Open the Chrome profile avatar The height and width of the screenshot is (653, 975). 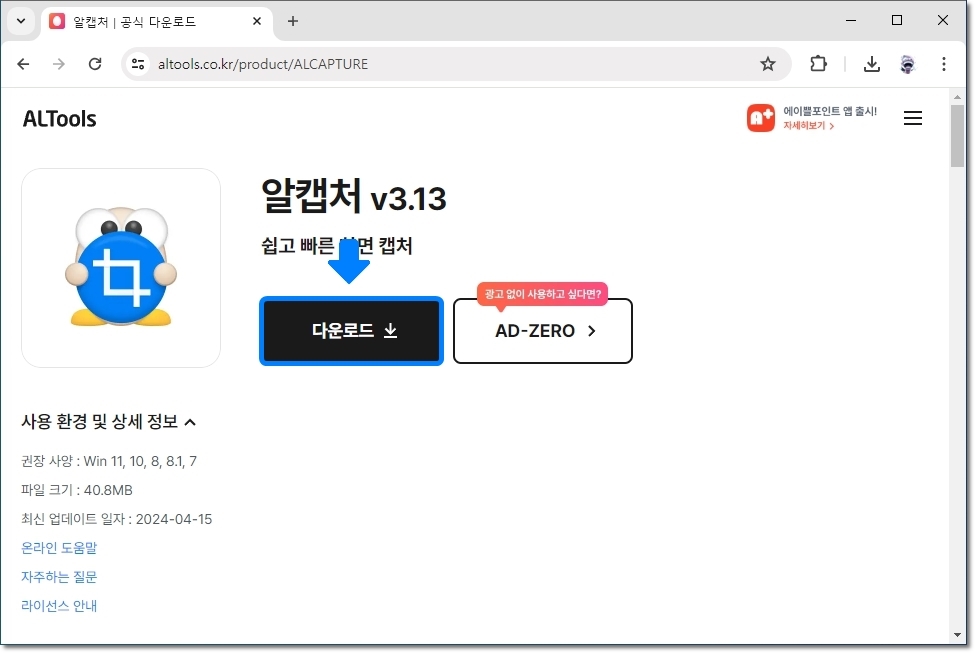click(x=908, y=64)
